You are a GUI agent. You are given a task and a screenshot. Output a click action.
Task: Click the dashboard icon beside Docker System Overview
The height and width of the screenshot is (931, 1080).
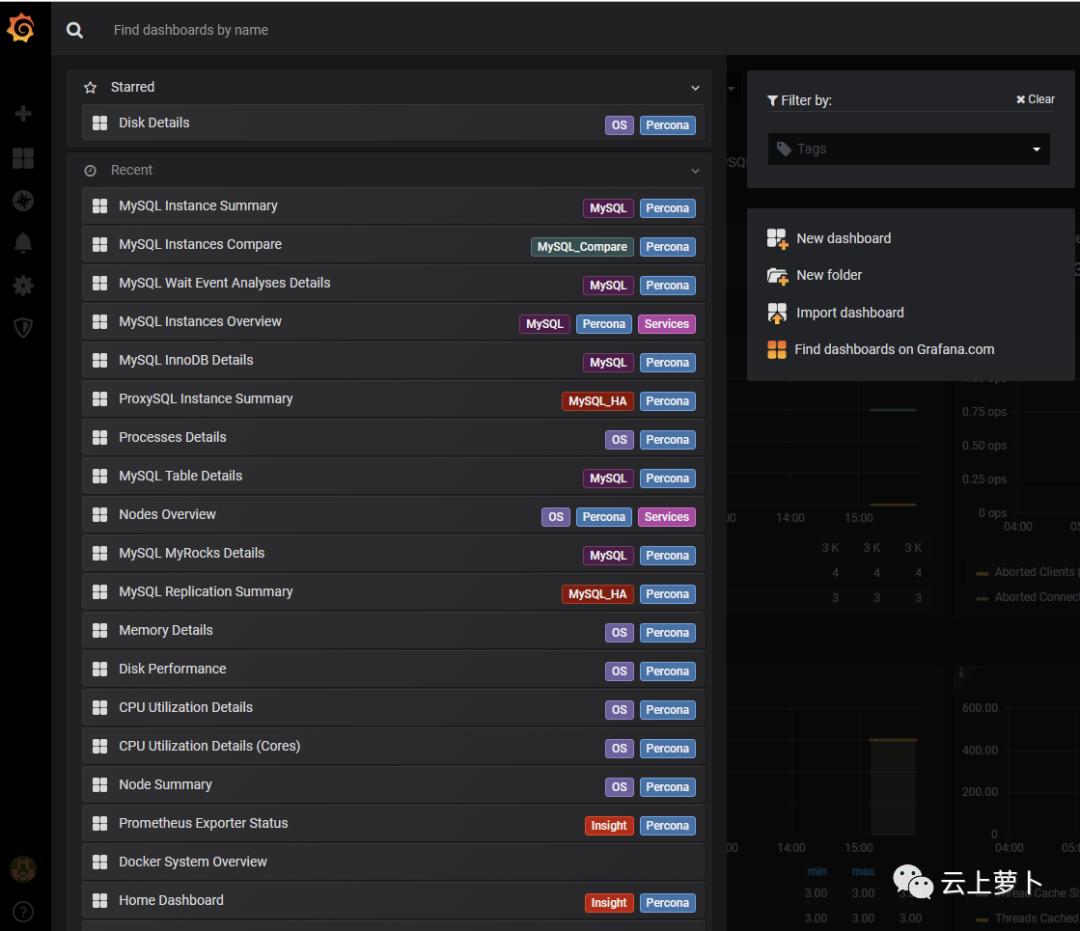[100, 861]
